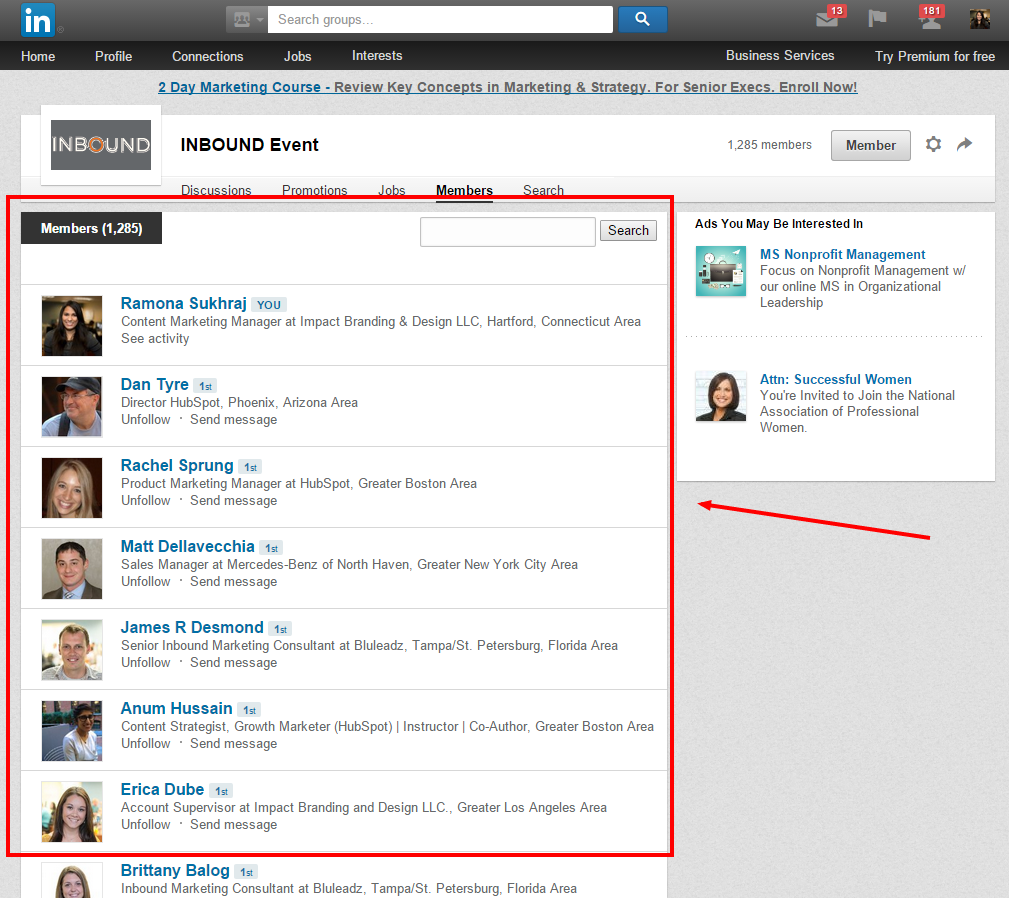1009x898 pixels.
Task: Send message to Rachel Sprung
Action: tap(234, 500)
